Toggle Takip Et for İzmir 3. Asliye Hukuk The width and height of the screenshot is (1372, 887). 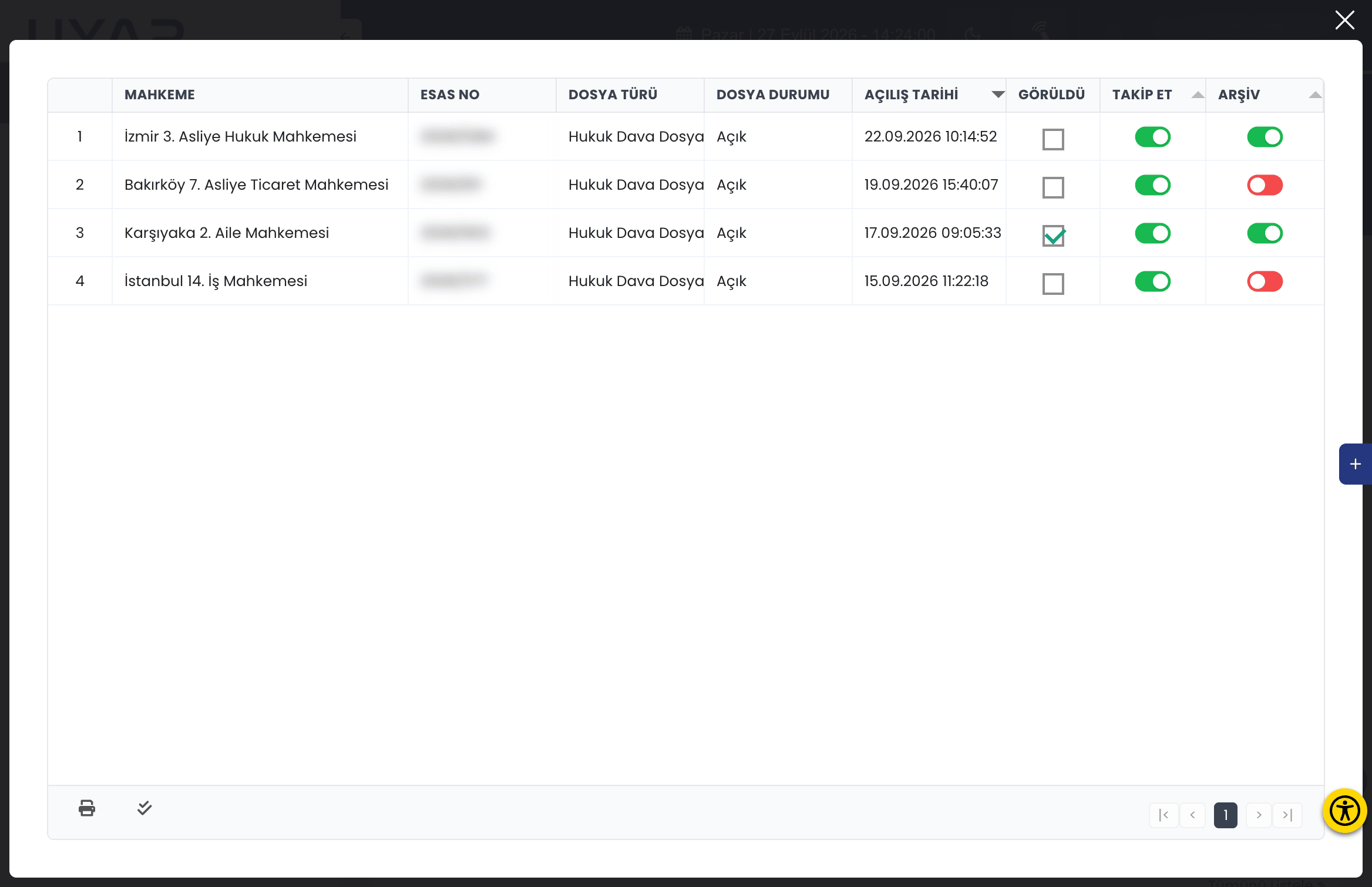(x=1152, y=137)
